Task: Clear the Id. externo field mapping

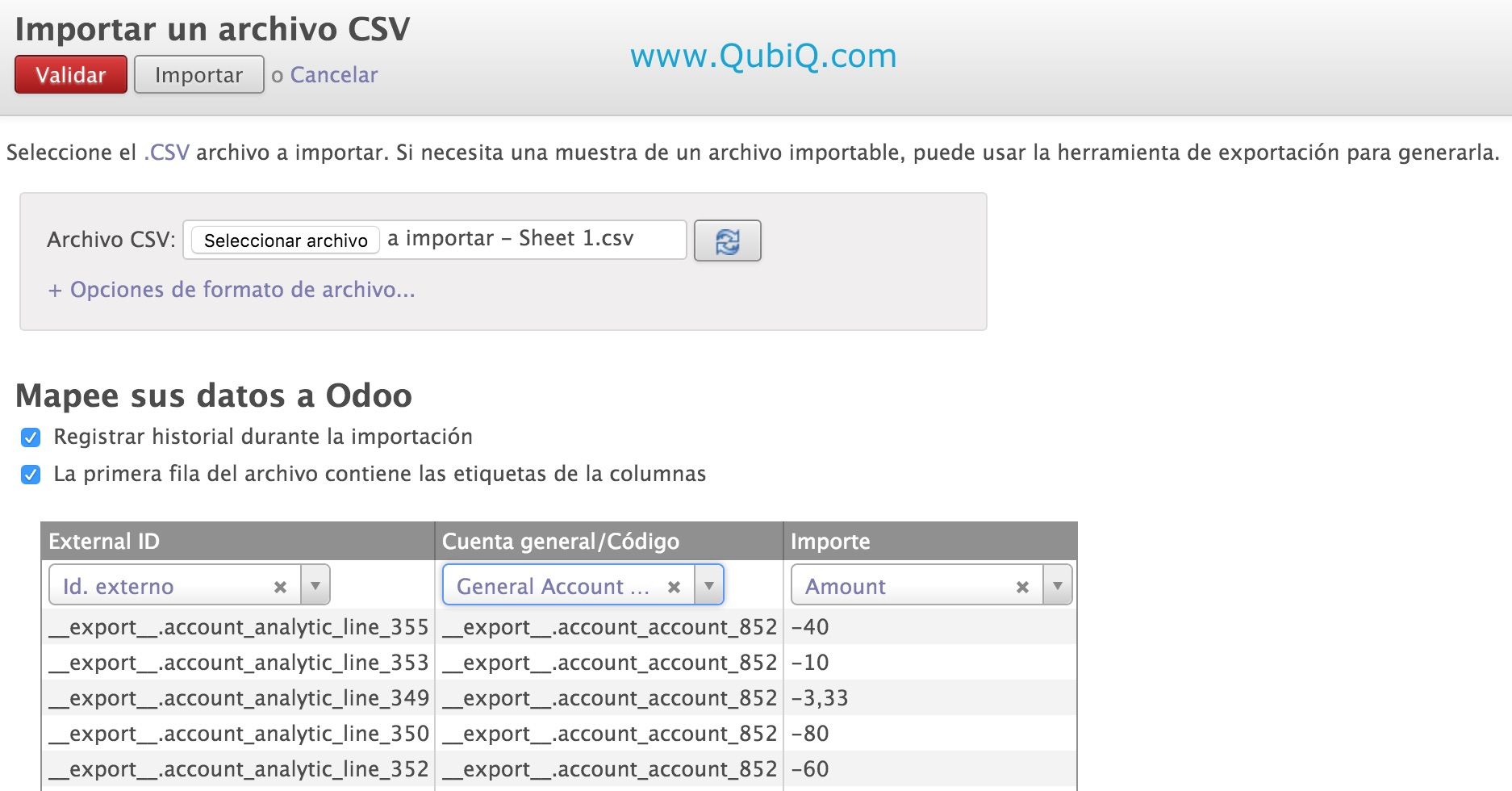Action: tap(280, 587)
